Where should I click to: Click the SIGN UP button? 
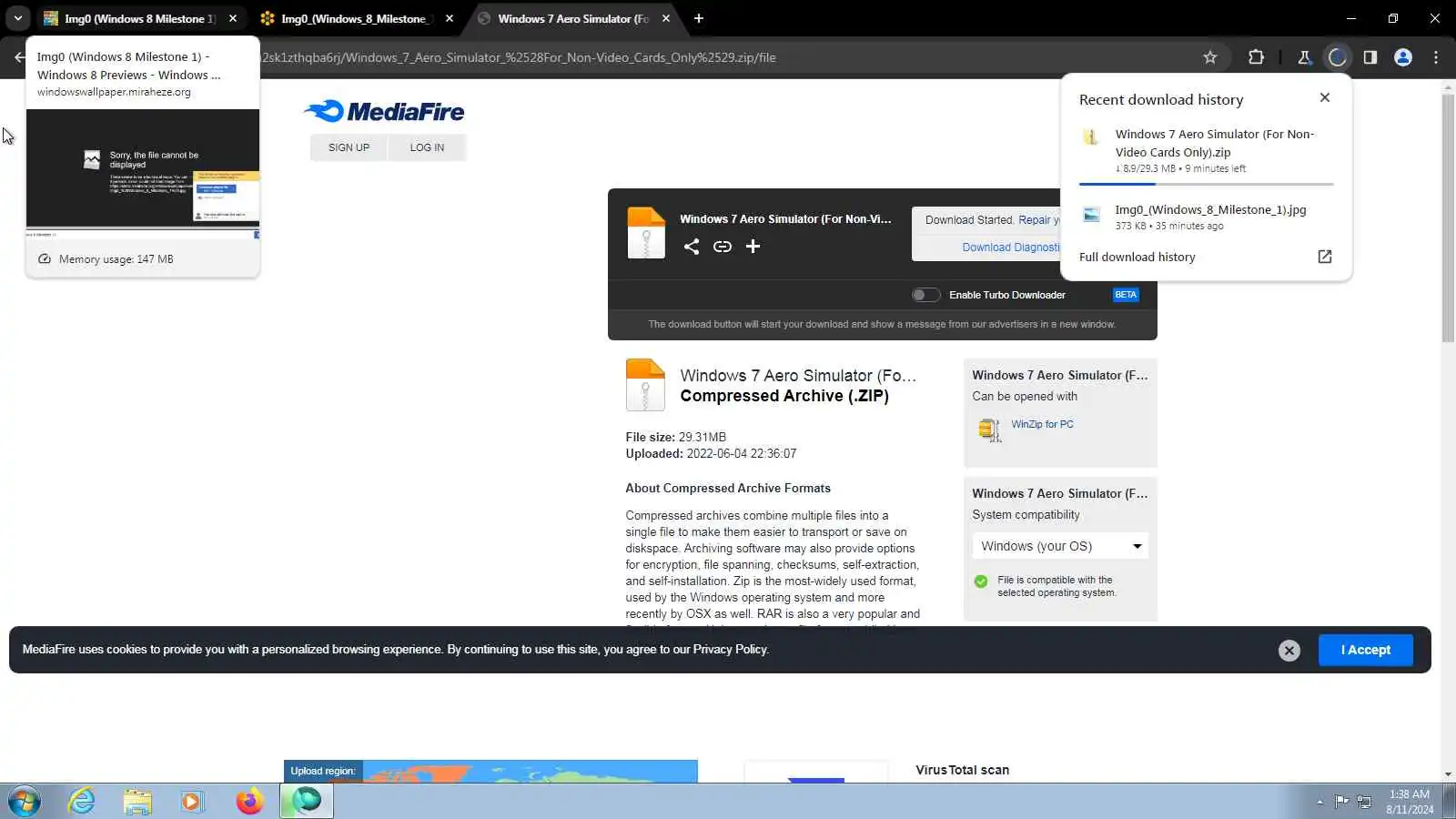click(x=349, y=147)
